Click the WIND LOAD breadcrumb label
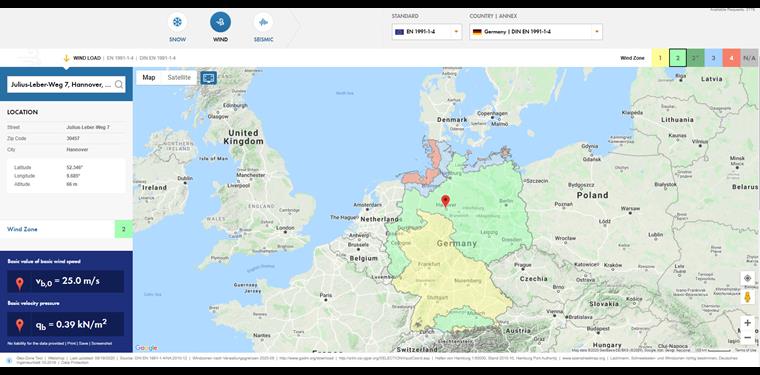 point(87,58)
